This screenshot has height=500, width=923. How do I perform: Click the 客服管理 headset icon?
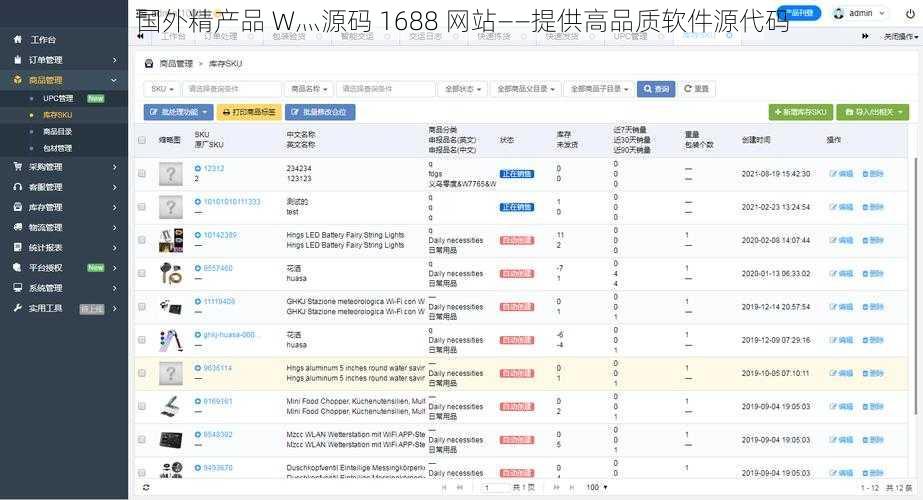click(18, 187)
